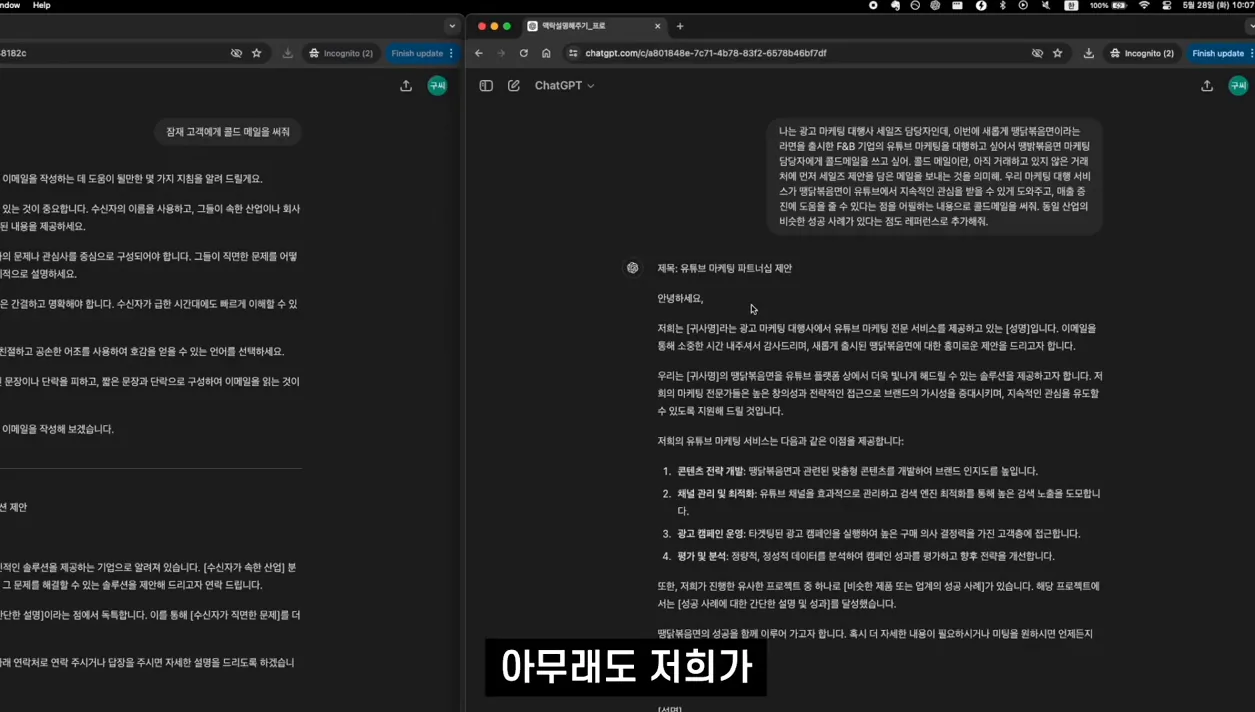Screen dimensions: 1255x712
Task: Share the conversation in left window
Action: (406, 86)
